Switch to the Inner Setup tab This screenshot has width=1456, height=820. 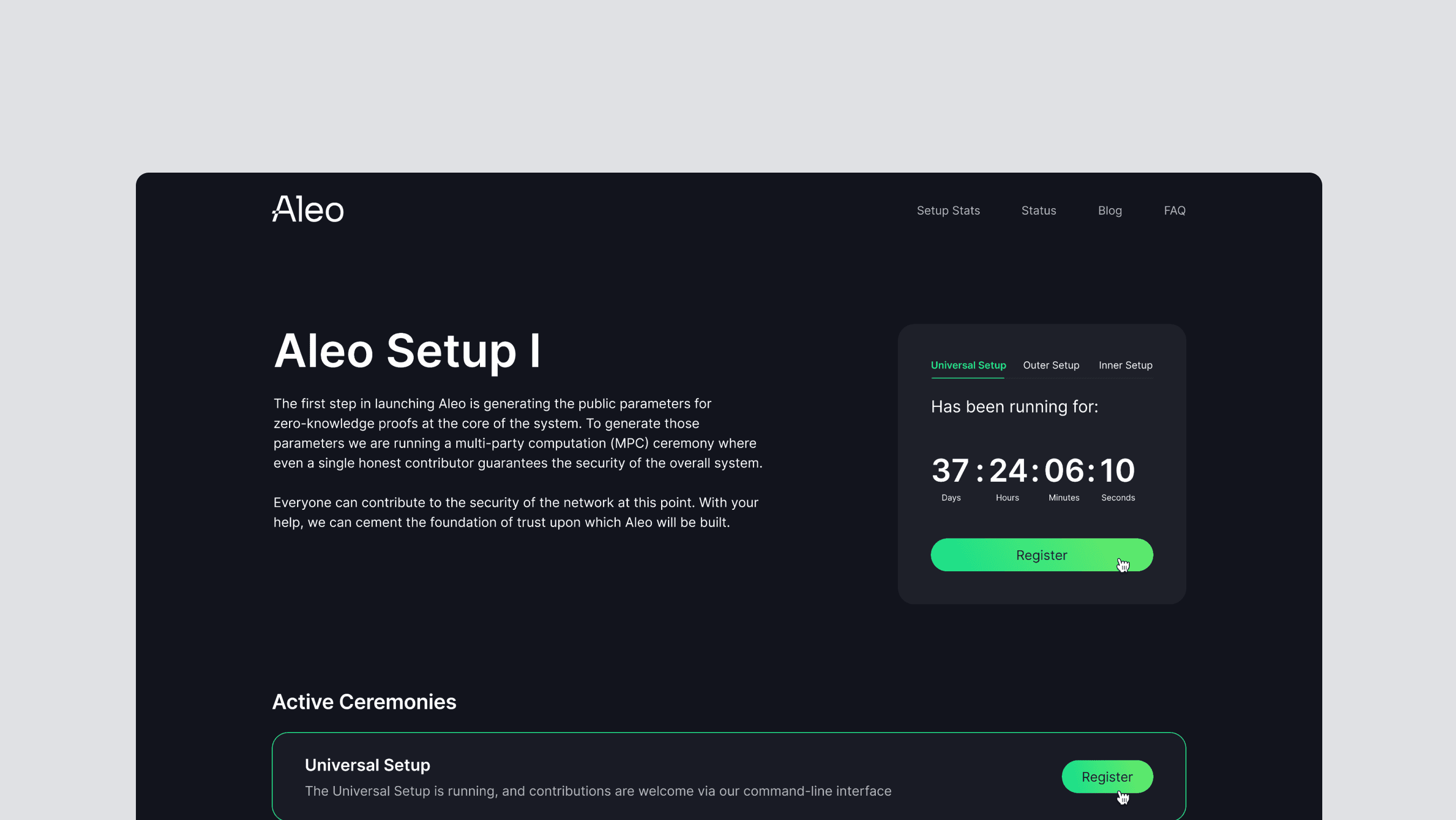[x=1125, y=365]
